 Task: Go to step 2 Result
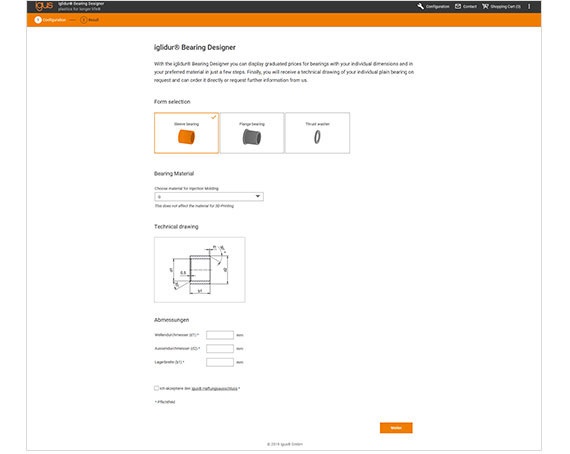[90, 20]
